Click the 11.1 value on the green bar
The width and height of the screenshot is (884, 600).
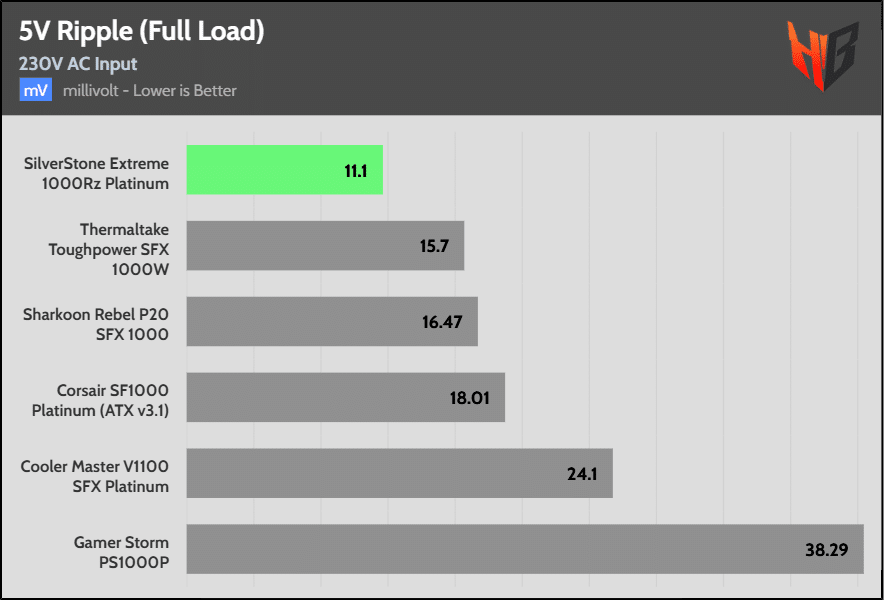(x=356, y=171)
